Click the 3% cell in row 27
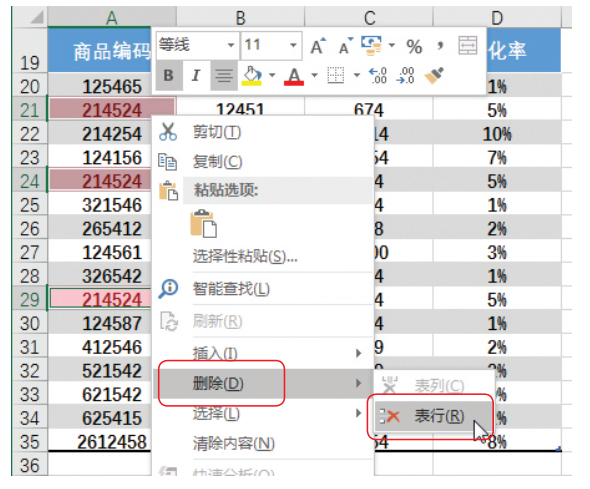590x489 pixels. (497, 252)
